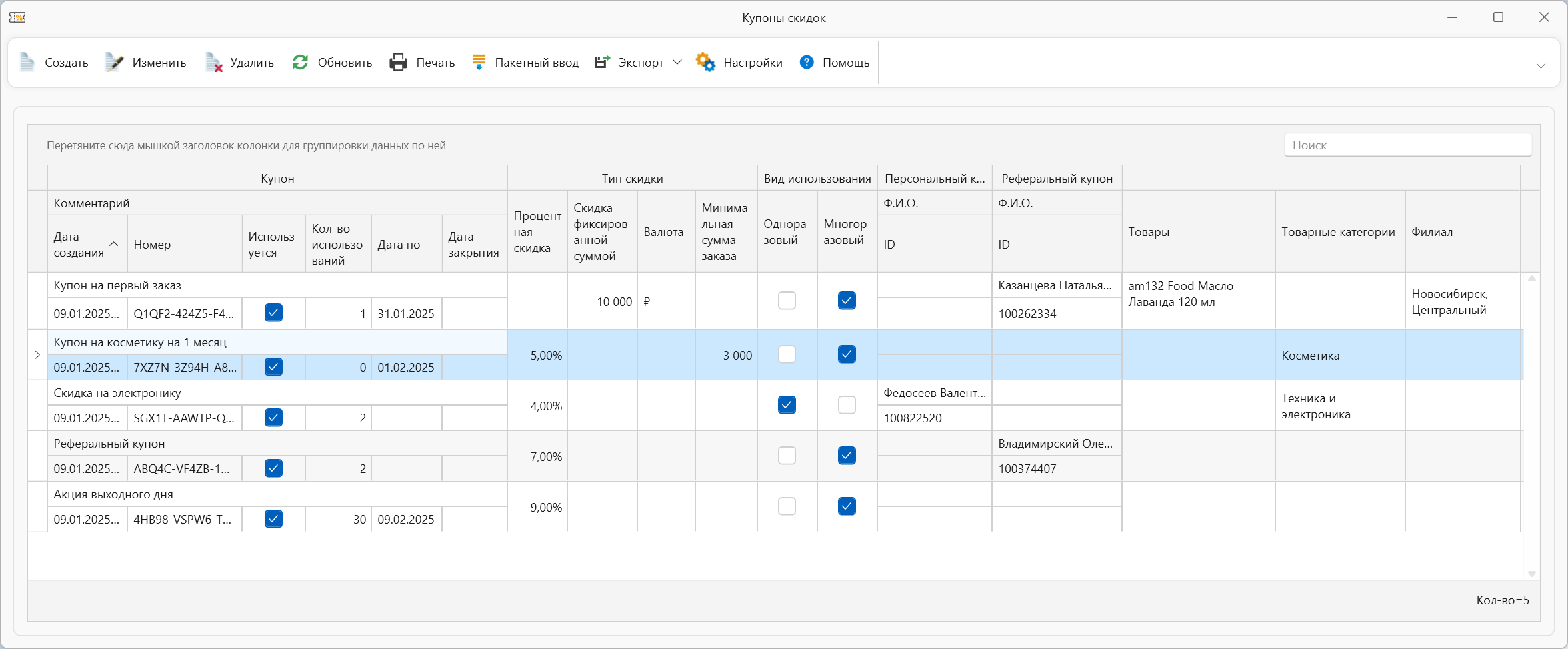The width and height of the screenshot is (1568, 649).
Task: Toggle Используется for coupon 4HB98-VSPW6
Action: (x=273, y=519)
